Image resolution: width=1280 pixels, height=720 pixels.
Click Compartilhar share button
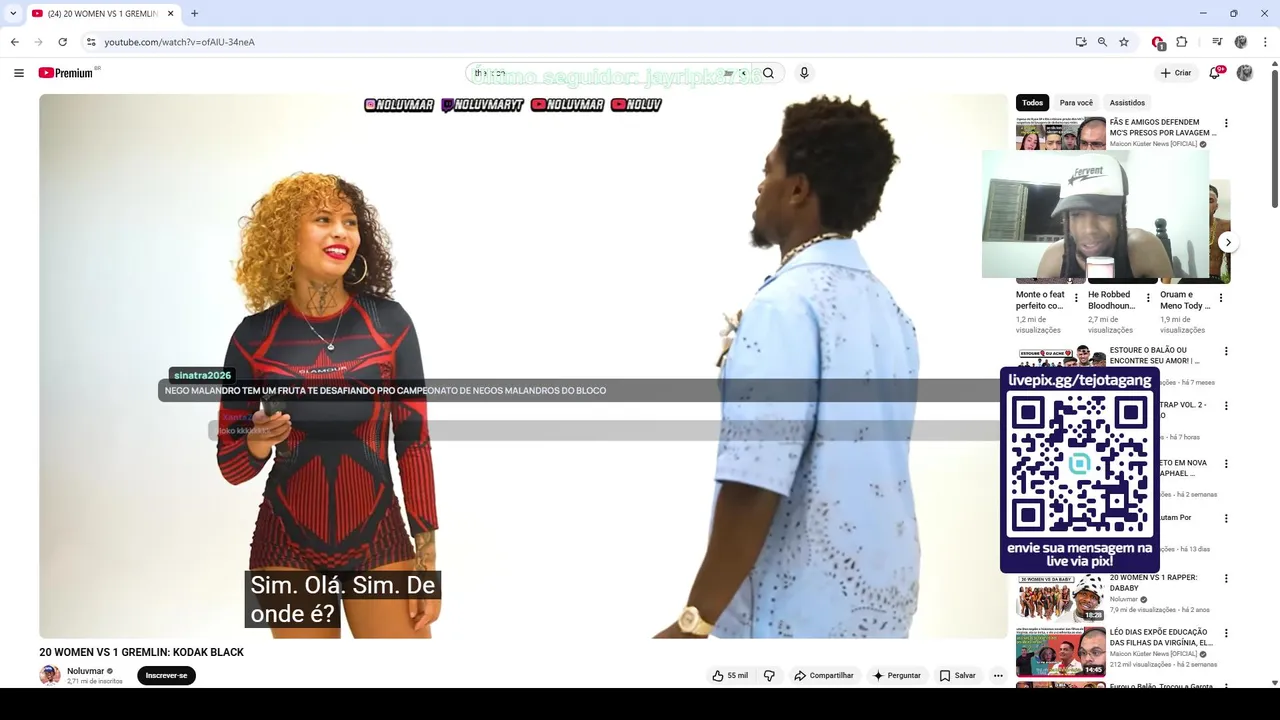coord(824,676)
